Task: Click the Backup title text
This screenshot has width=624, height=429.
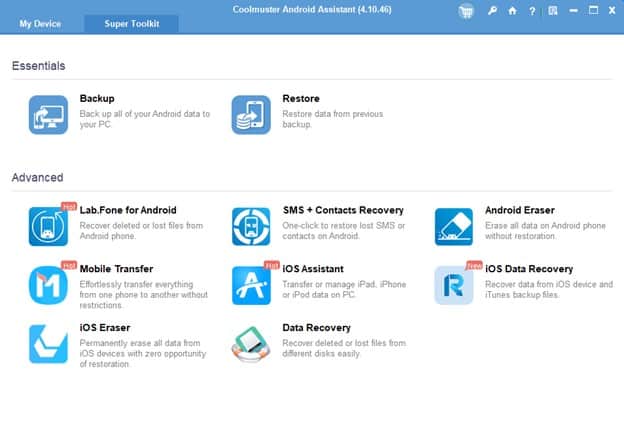Action: coord(97,98)
